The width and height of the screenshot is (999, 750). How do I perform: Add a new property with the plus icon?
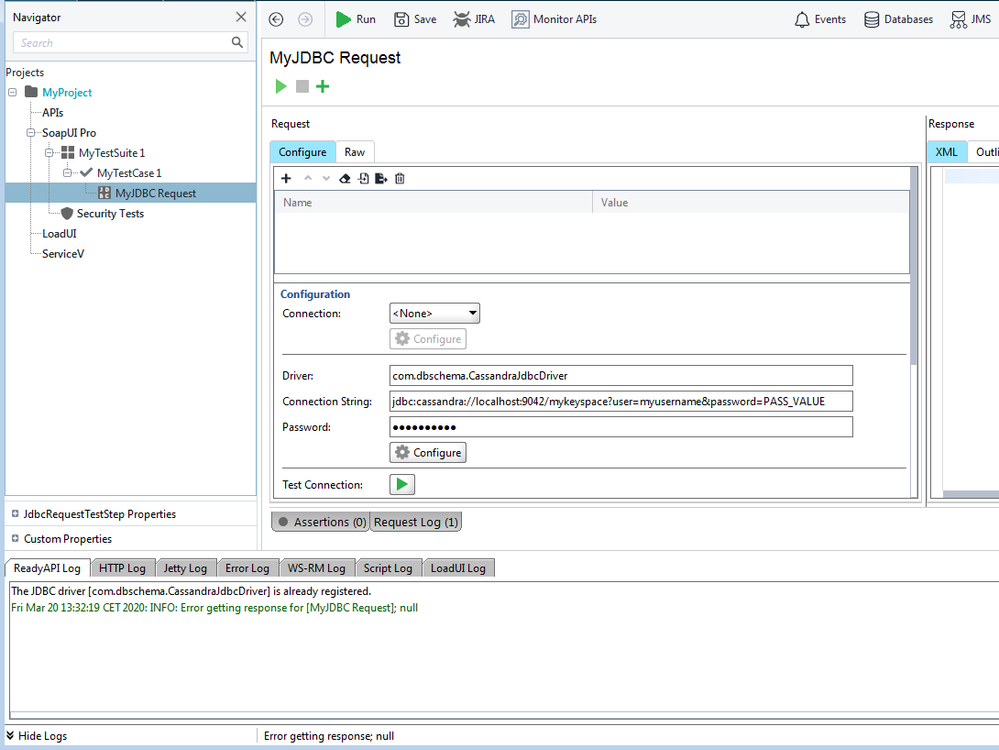click(x=286, y=178)
